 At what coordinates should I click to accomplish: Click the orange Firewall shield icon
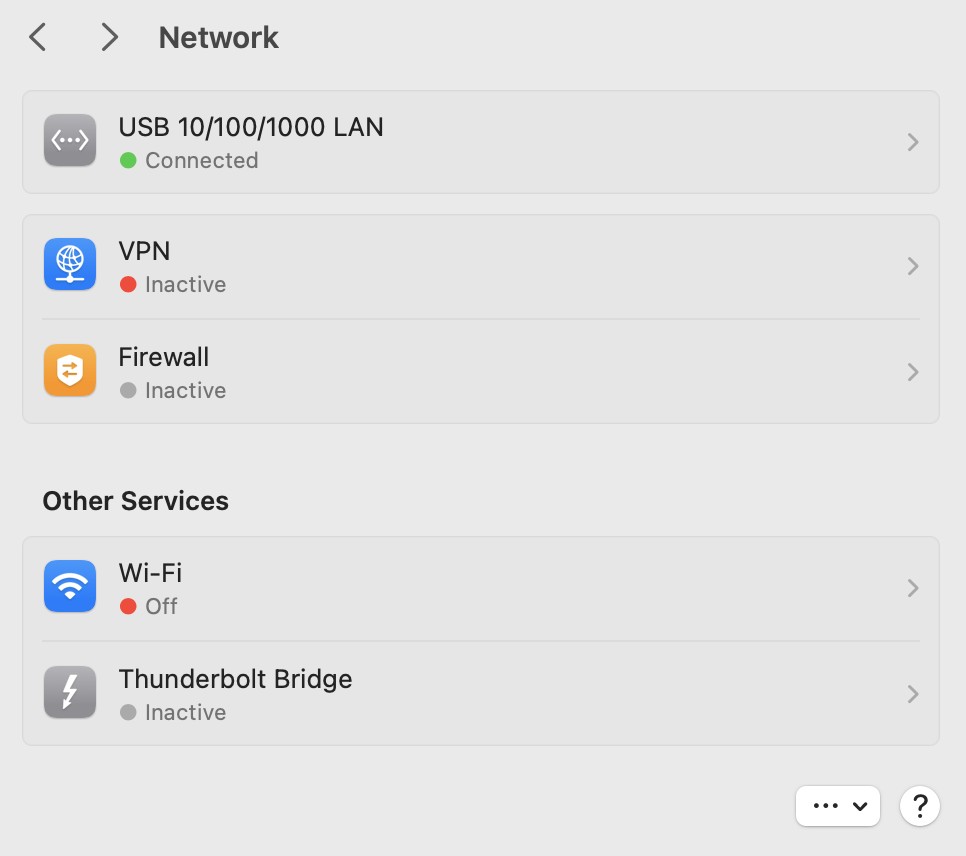pyautogui.click(x=70, y=371)
